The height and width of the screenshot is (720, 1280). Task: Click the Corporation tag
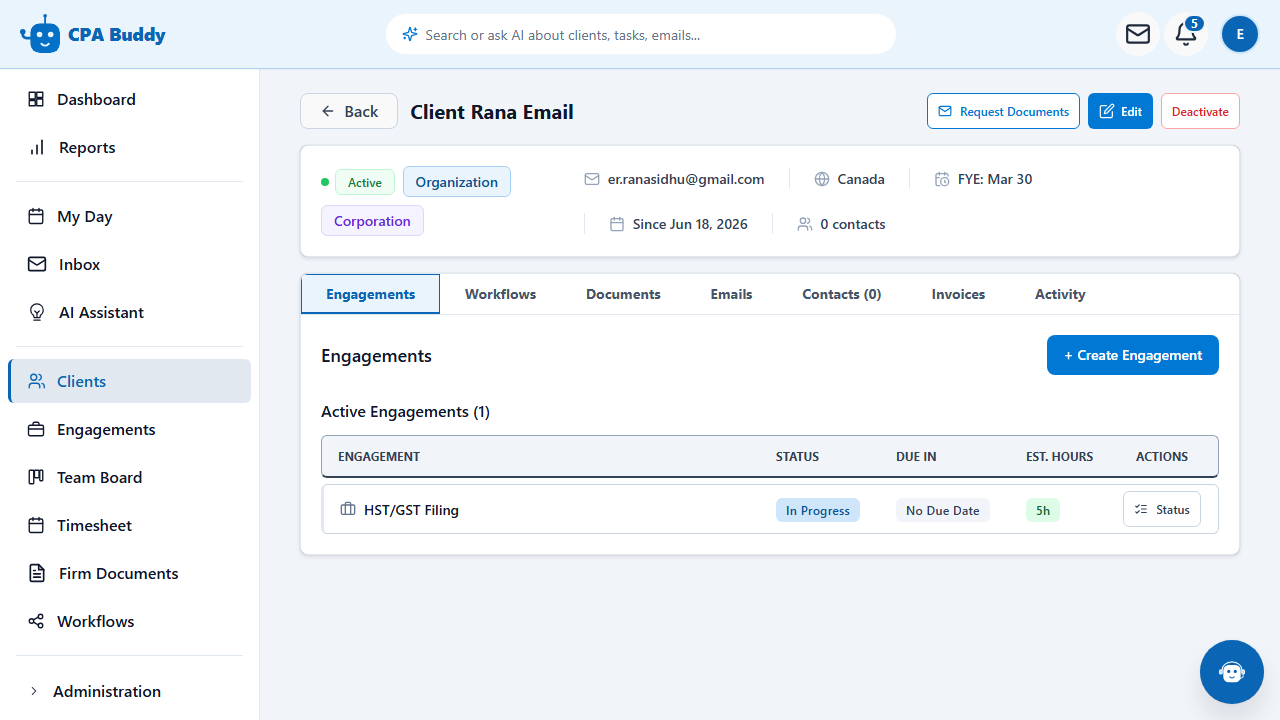pos(372,221)
